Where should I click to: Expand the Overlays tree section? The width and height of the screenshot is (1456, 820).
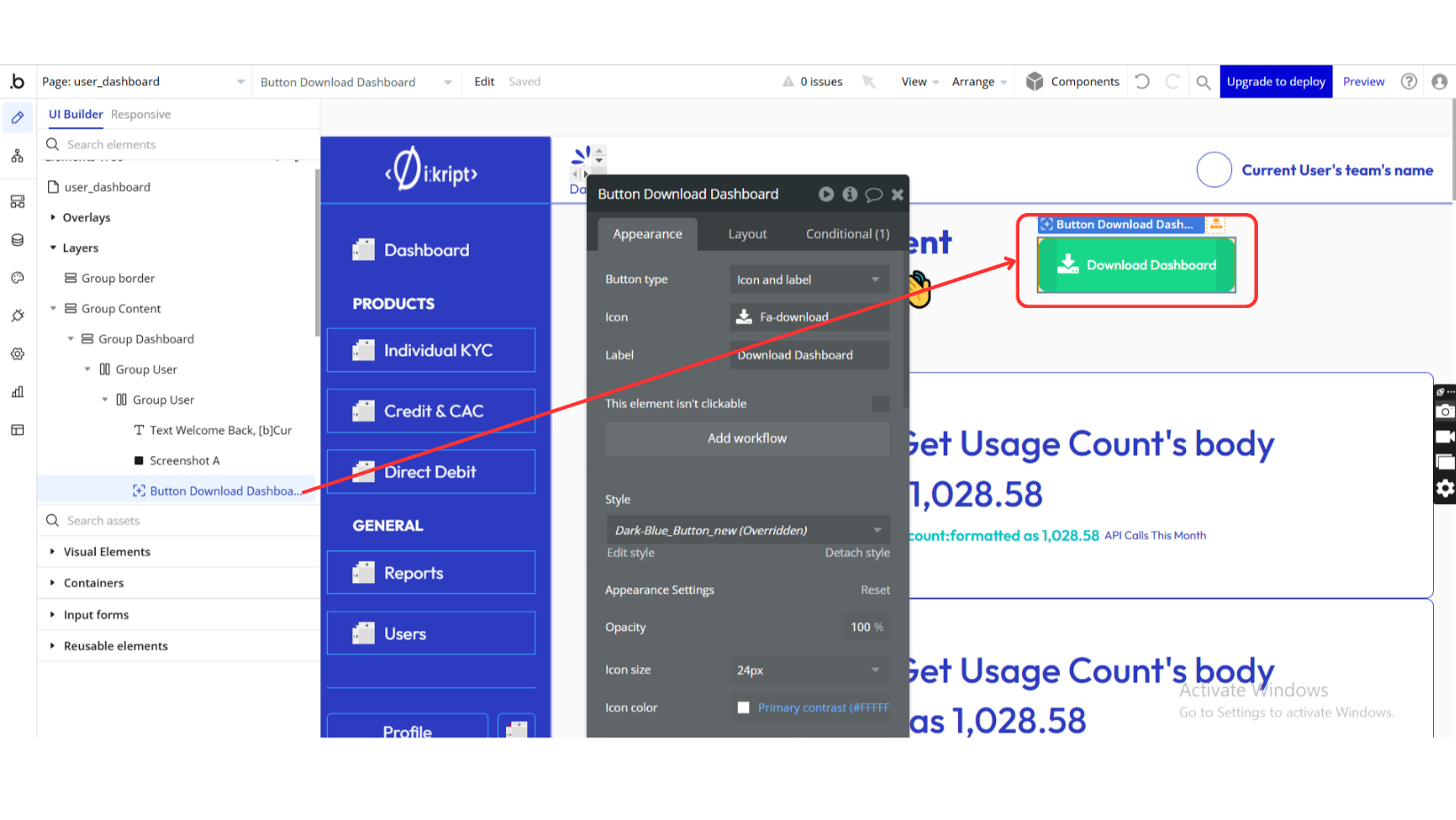click(x=53, y=217)
